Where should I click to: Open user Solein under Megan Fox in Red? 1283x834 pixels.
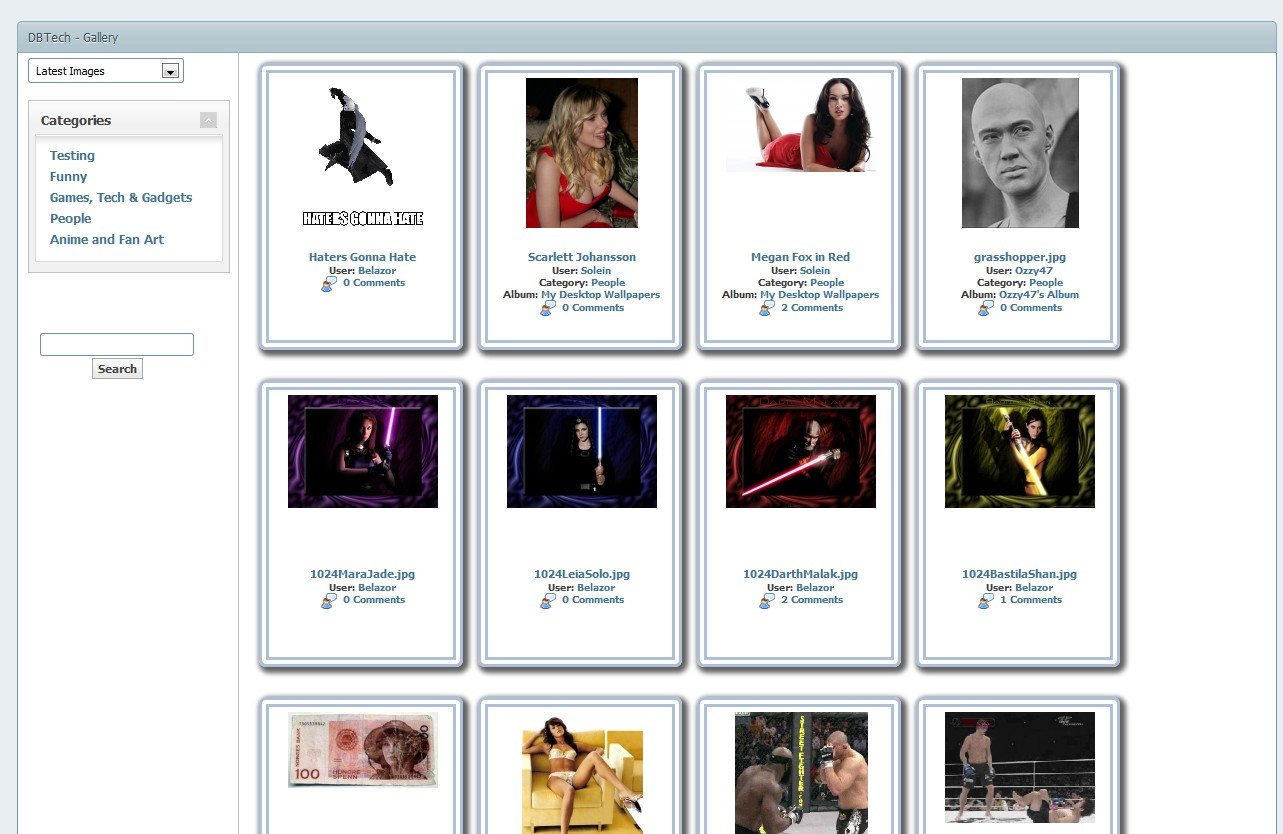coord(815,271)
